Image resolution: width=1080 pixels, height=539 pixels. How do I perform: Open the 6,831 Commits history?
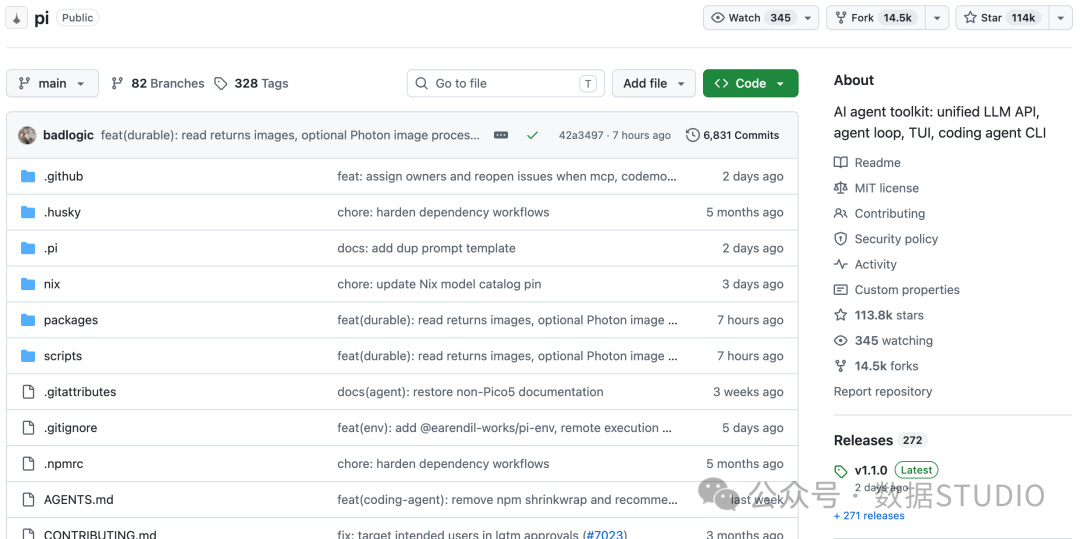coord(733,136)
